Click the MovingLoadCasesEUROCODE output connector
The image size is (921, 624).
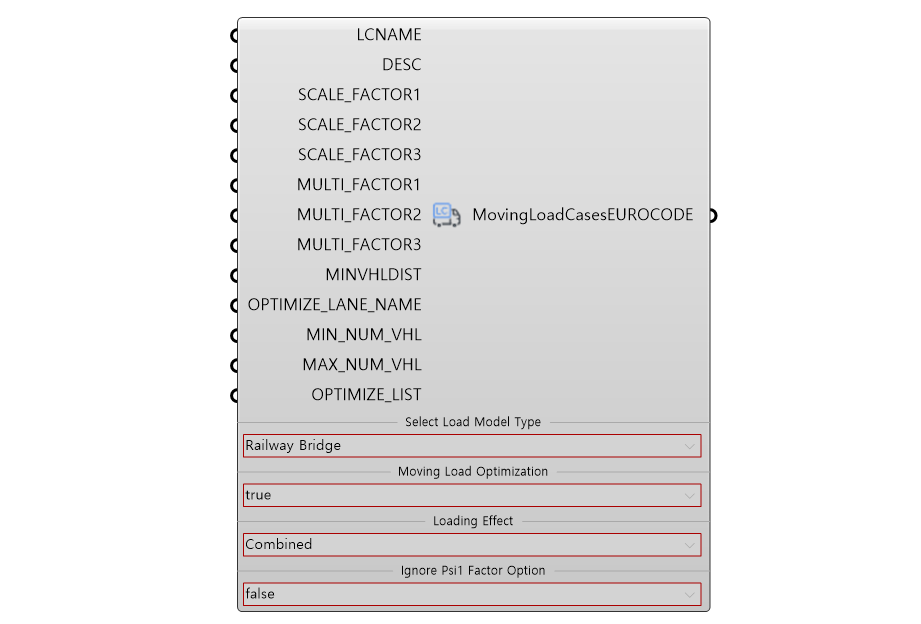[712, 215]
